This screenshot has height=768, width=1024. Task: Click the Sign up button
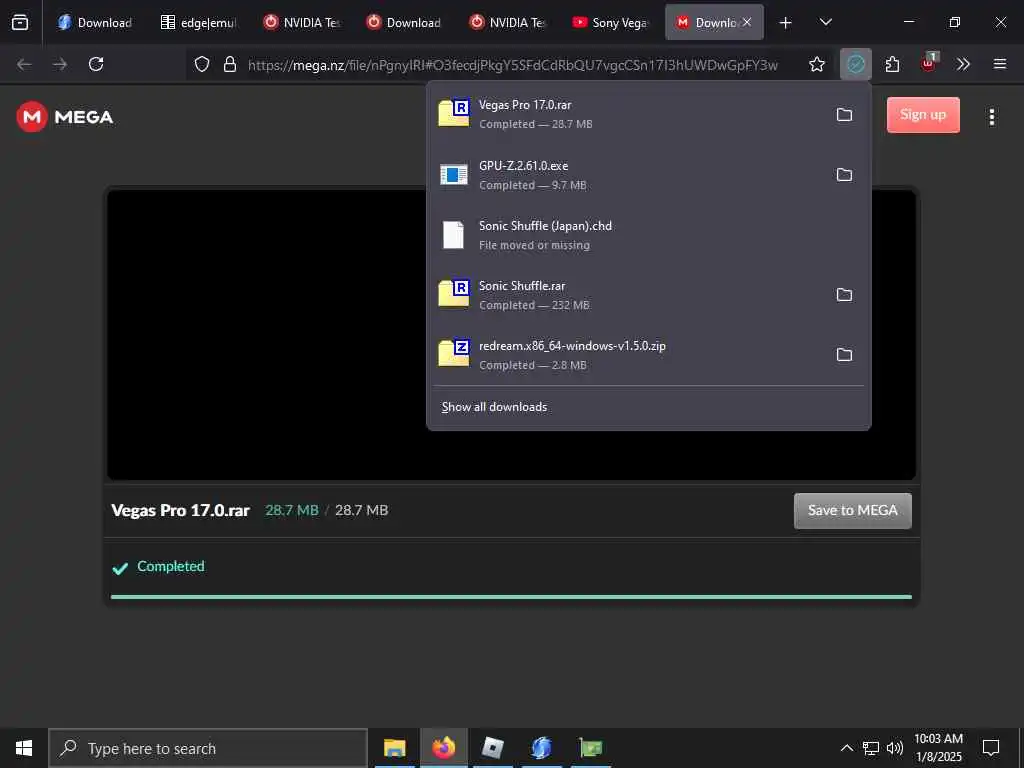(x=923, y=115)
